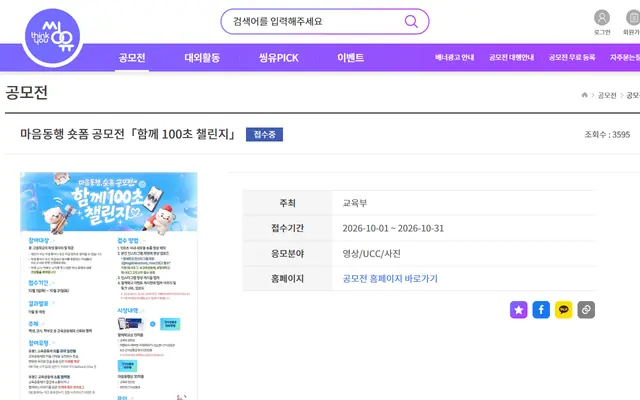This screenshot has height=400, width=640.
Task: Click the ThinkYou logo
Action: [x=52, y=37]
